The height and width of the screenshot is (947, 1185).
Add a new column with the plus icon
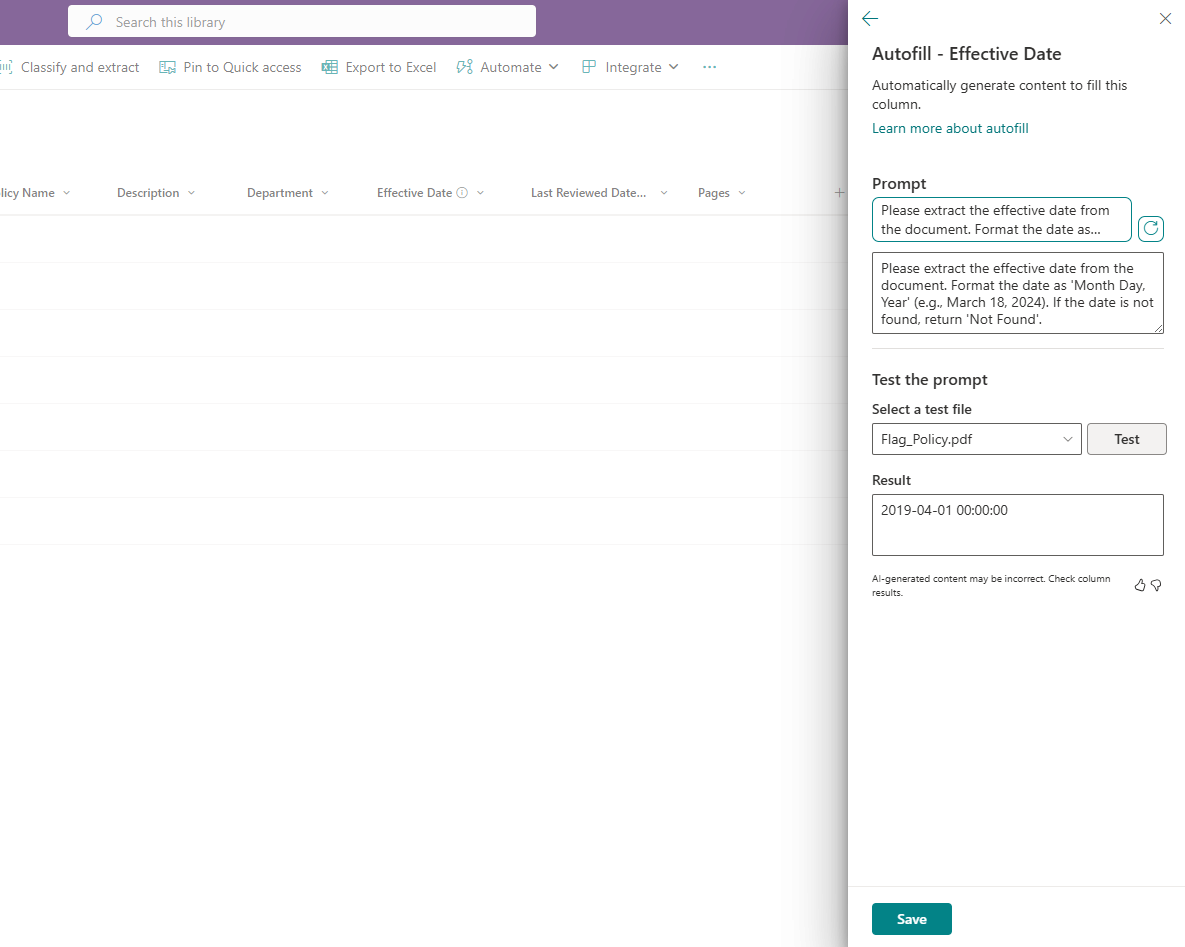[838, 192]
